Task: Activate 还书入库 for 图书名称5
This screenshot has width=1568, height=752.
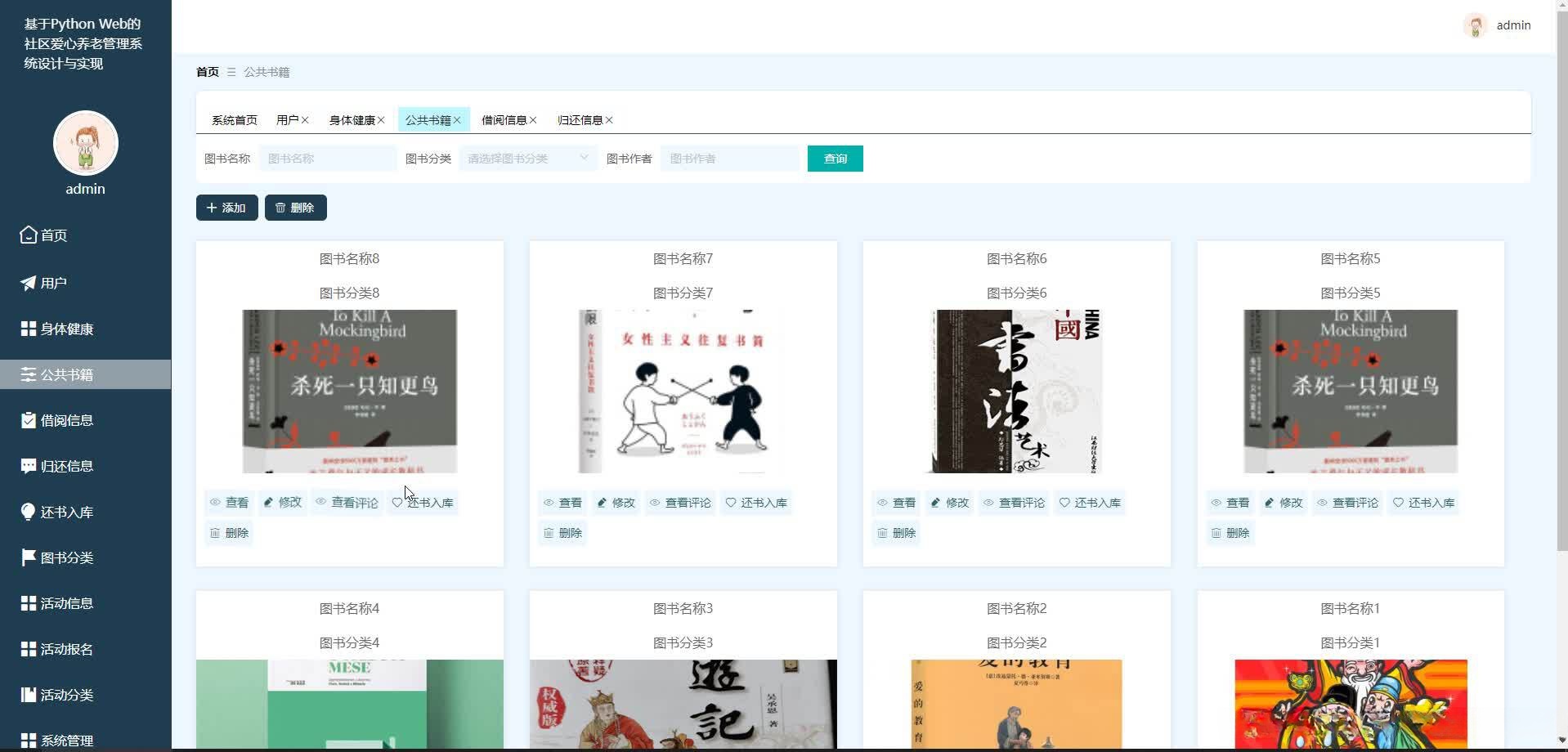Action: coord(1423,503)
